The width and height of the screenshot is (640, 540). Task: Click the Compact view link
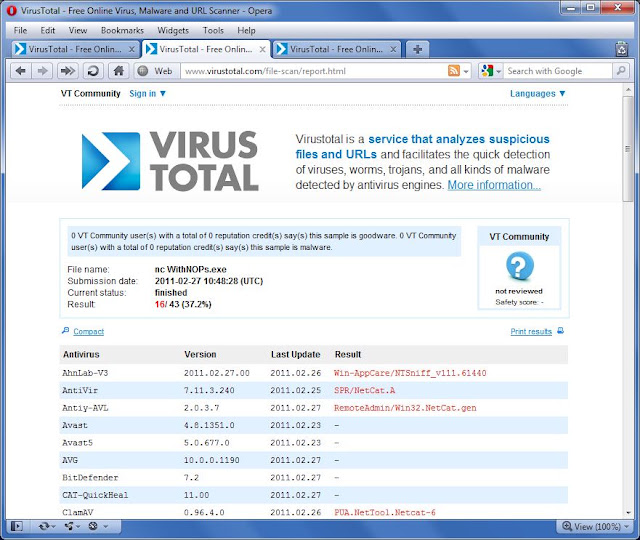pos(89,331)
